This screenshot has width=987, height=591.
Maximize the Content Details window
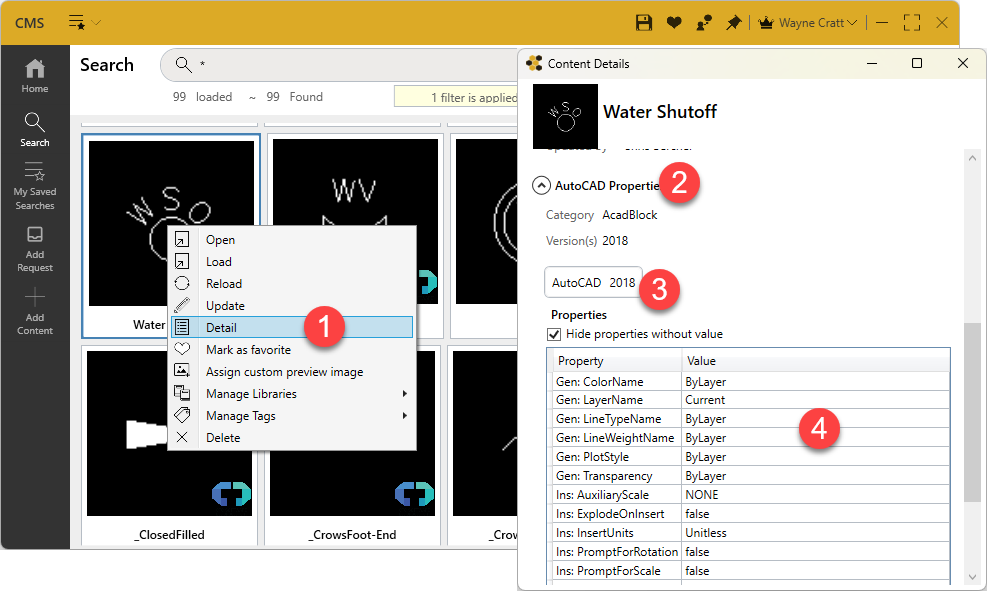(x=917, y=64)
